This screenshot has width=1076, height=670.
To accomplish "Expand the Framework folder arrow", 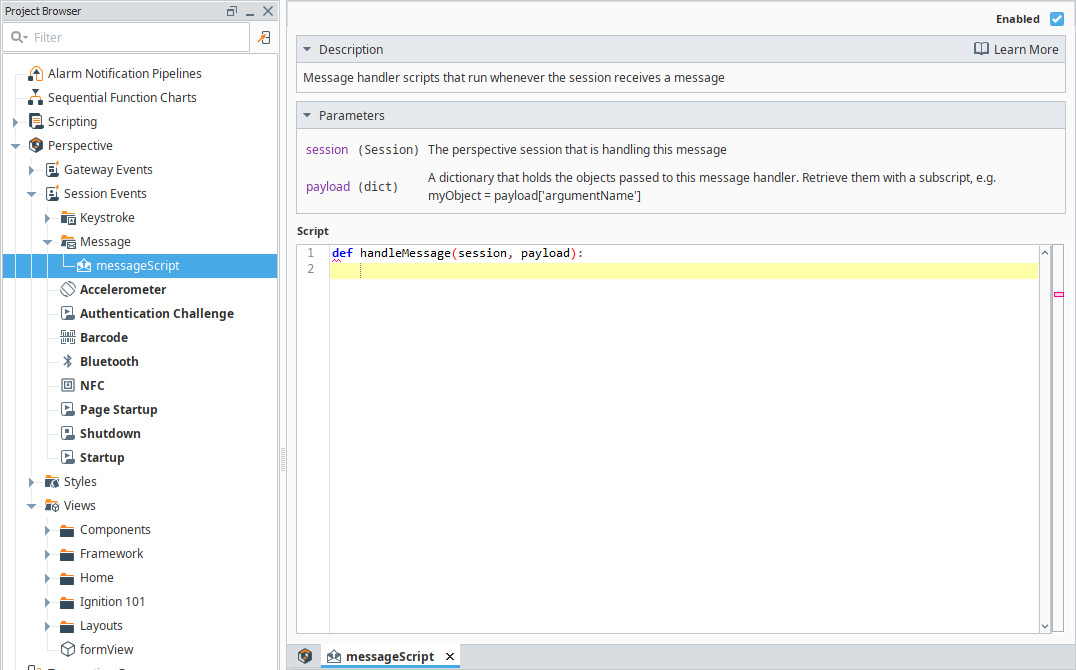I will point(47,555).
